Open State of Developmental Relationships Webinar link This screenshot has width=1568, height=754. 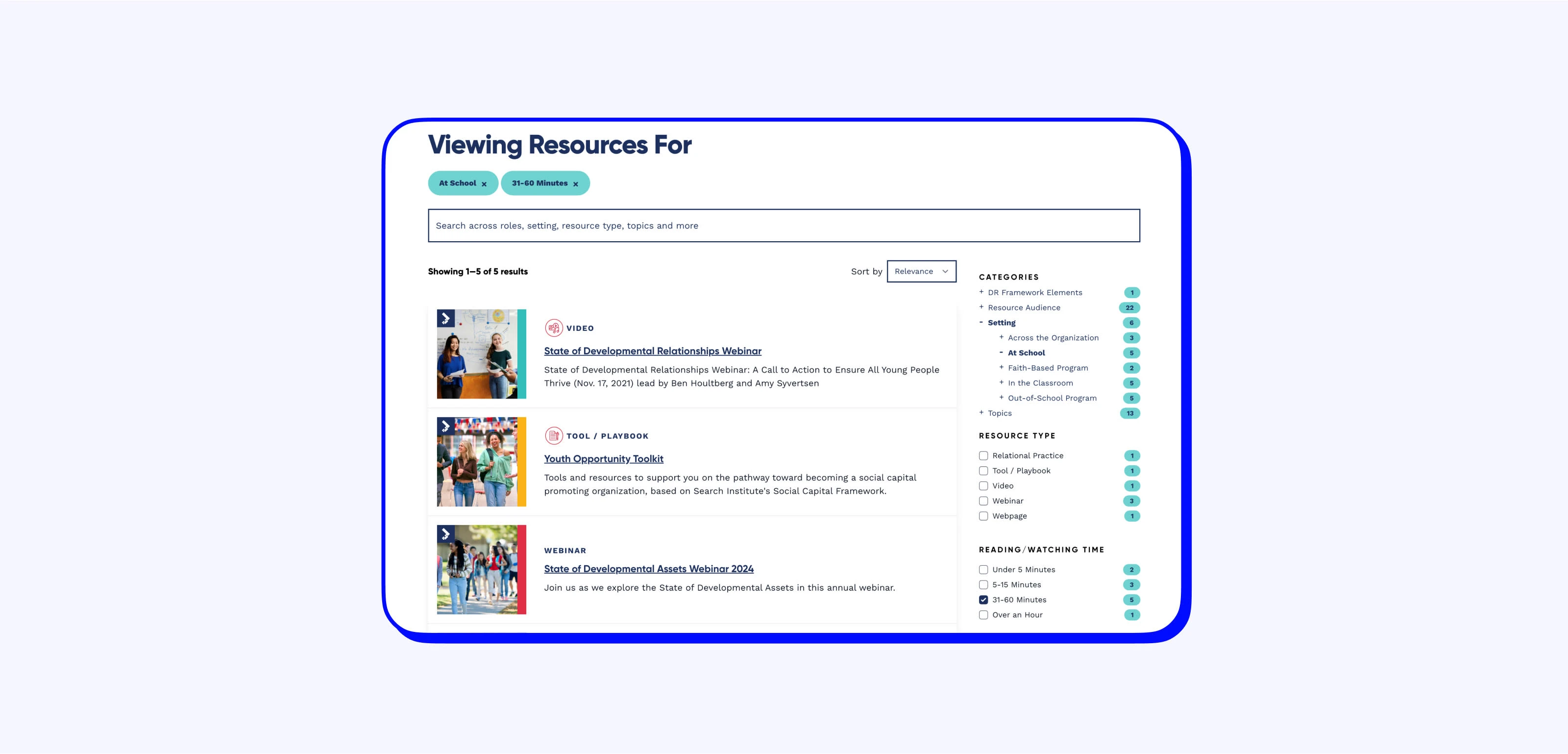pos(652,352)
